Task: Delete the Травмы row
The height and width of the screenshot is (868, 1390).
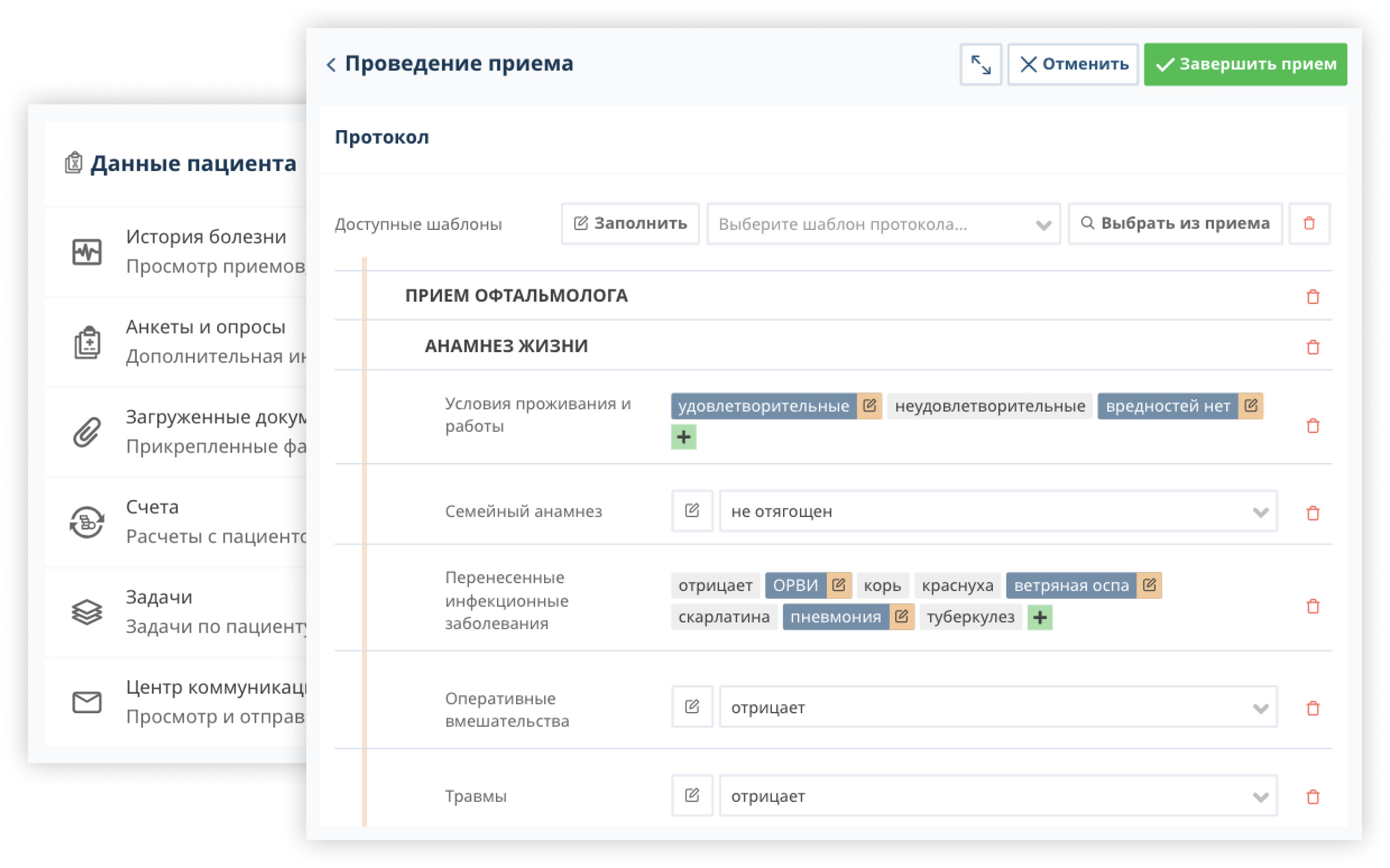Action: point(1313,797)
